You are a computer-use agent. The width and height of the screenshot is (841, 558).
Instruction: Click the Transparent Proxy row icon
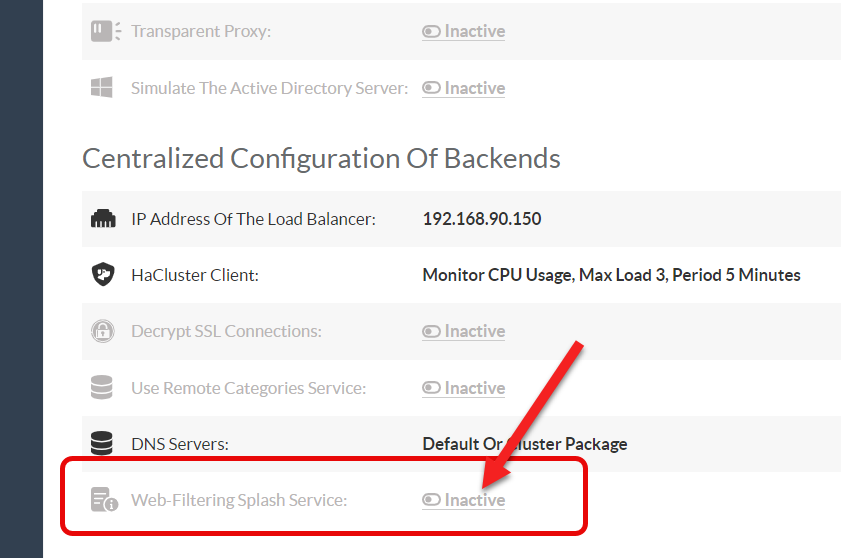tap(105, 31)
